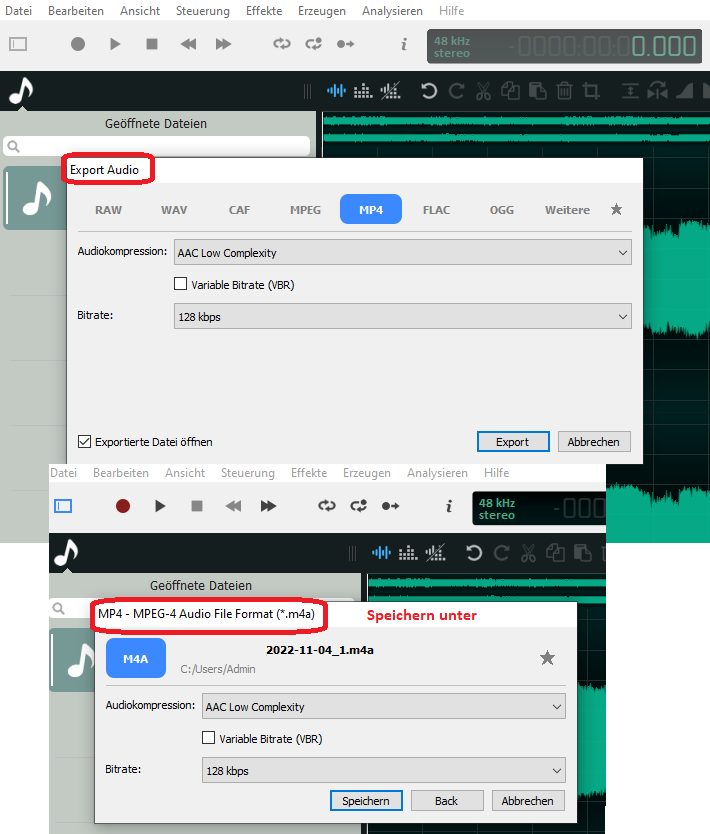Click the crop icon in the upper window
The width and height of the screenshot is (710, 834).
click(591, 91)
